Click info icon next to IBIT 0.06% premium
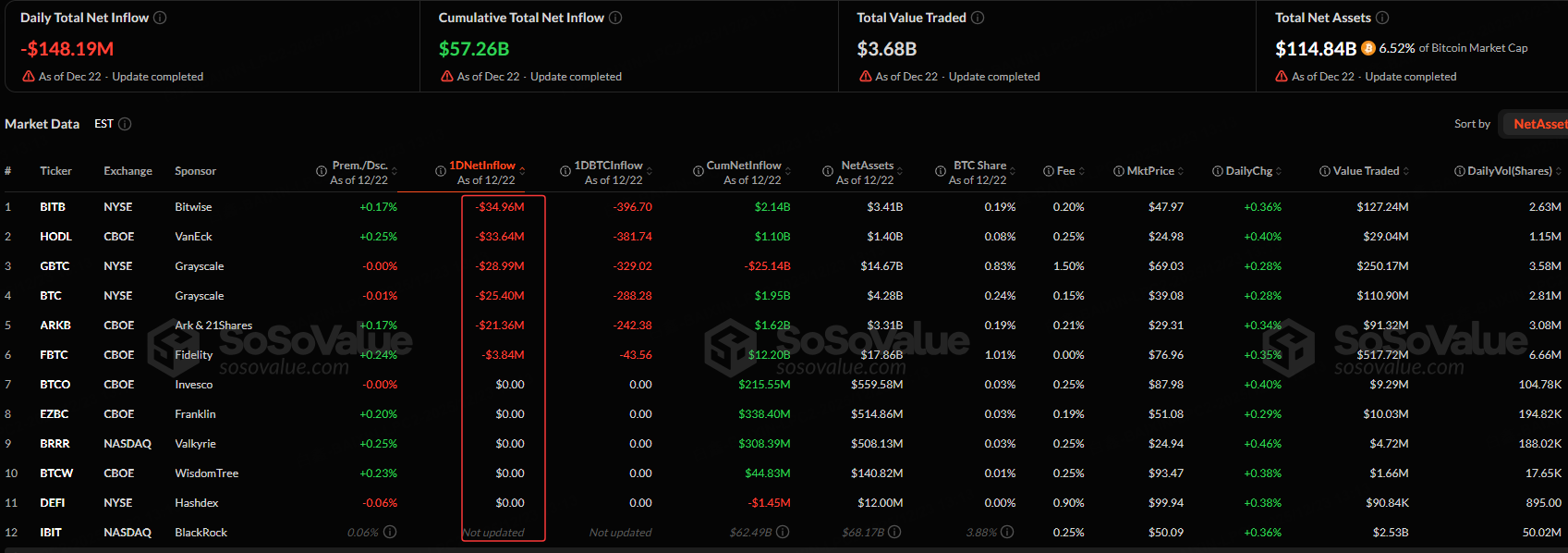This screenshot has height=553, width=1568. [390, 532]
